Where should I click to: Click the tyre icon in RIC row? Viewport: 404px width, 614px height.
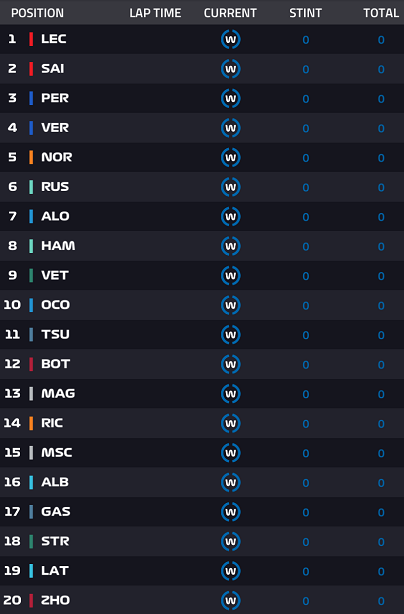pos(231,423)
